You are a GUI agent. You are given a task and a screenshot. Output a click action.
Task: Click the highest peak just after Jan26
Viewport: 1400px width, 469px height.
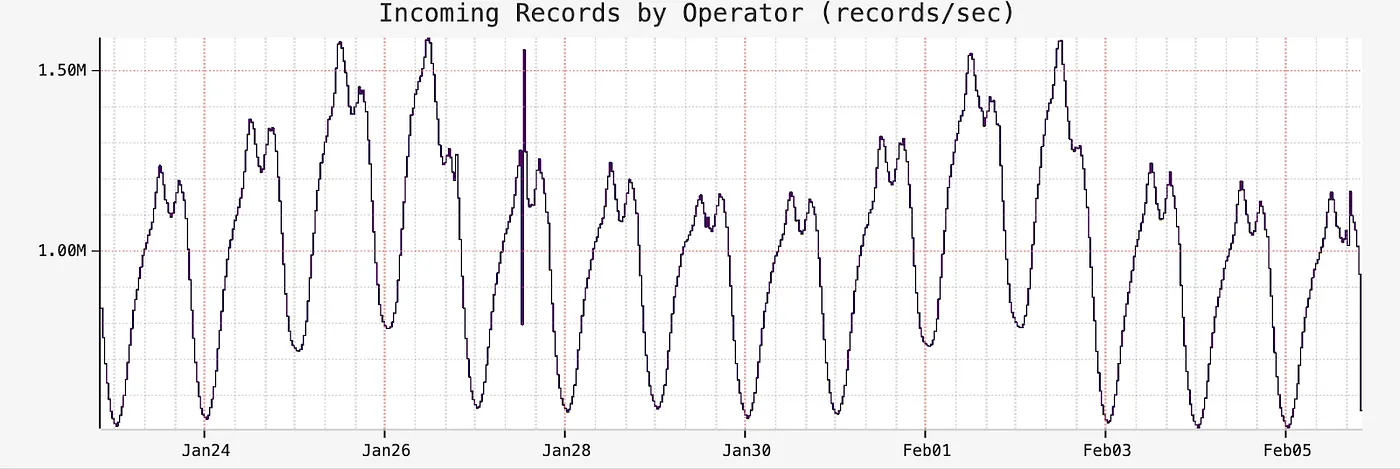(428, 41)
